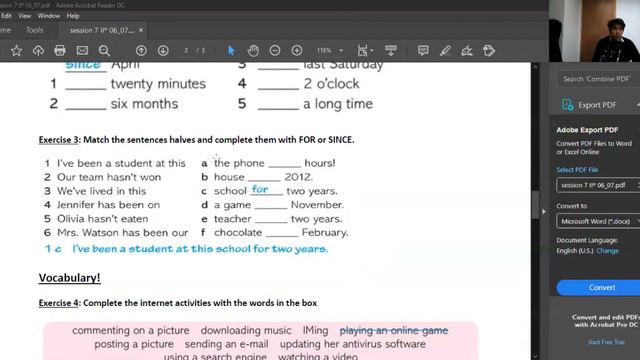Open the sign document tool

click(x=467, y=51)
